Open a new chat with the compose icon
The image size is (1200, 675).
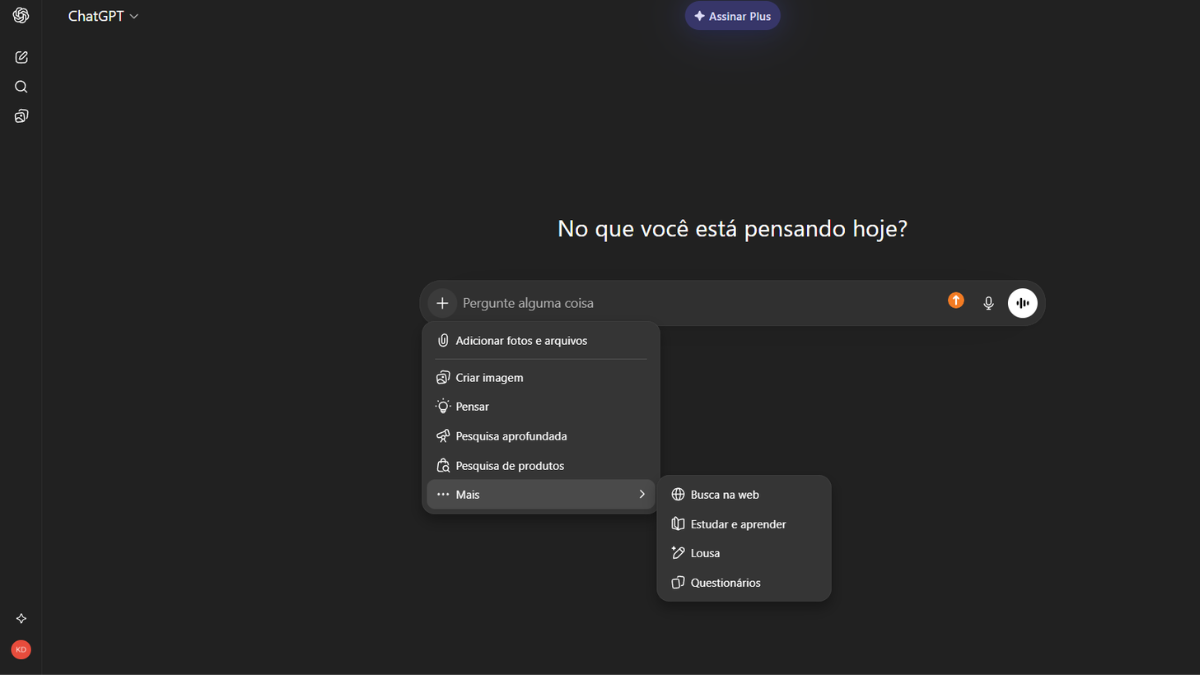tap(20, 57)
